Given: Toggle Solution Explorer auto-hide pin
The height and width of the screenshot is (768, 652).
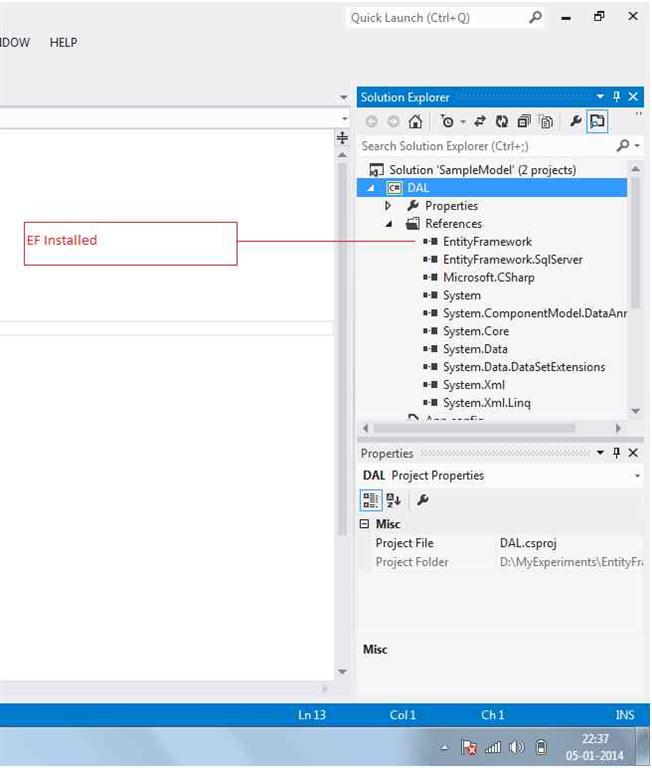Looking at the screenshot, I should 616,96.
